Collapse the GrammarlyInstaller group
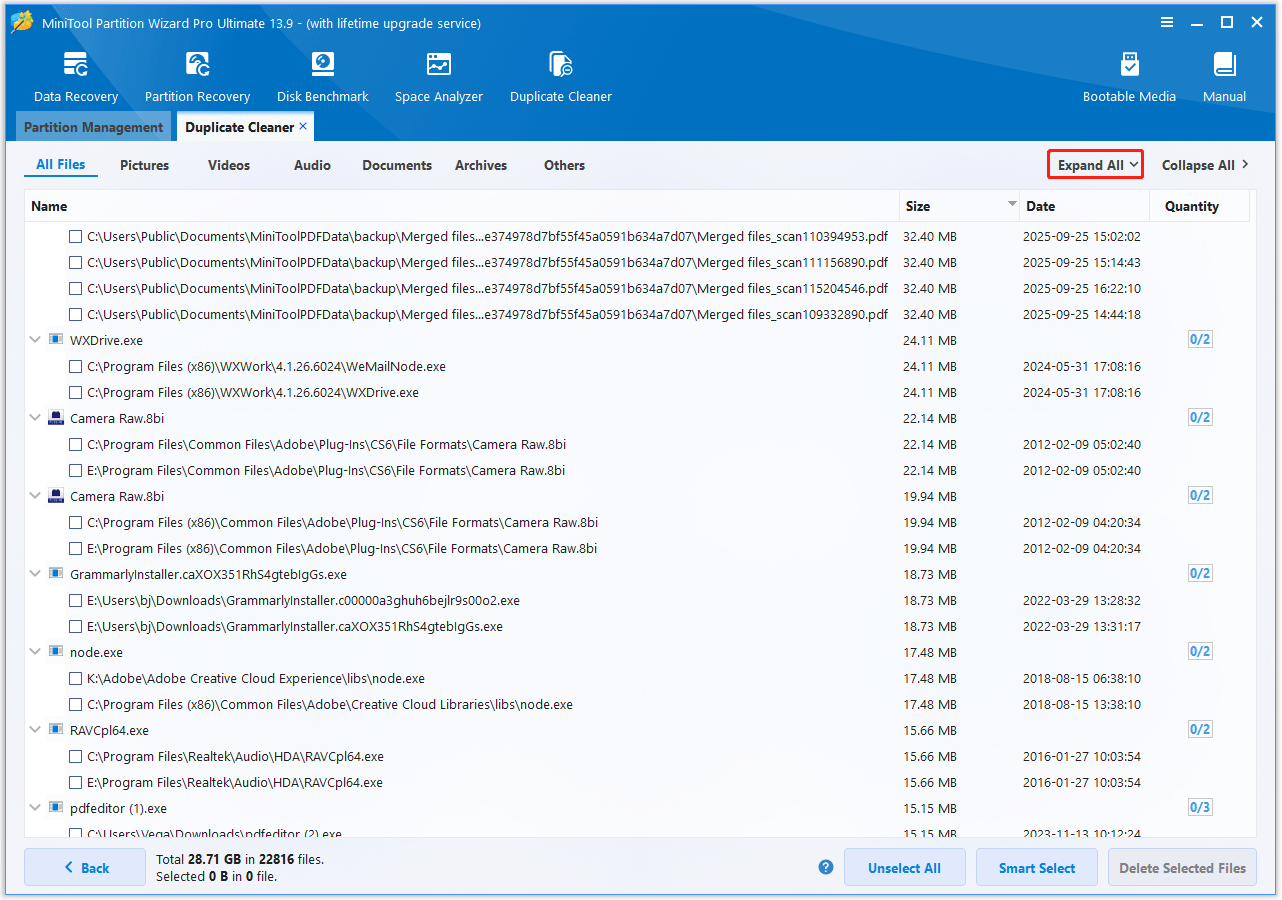1282x900 pixels. point(35,574)
